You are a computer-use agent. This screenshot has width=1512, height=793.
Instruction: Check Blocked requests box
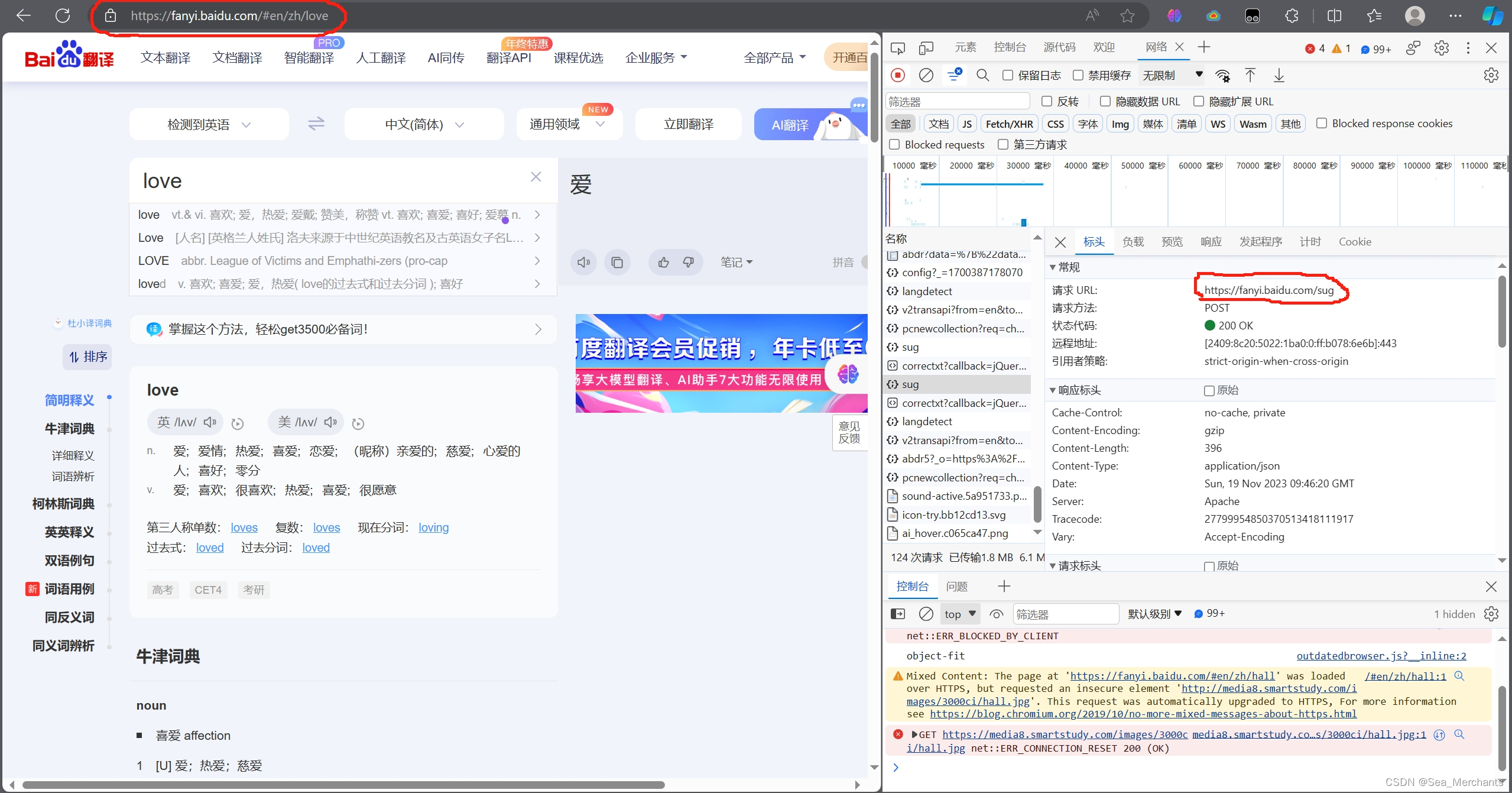pos(894,144)
